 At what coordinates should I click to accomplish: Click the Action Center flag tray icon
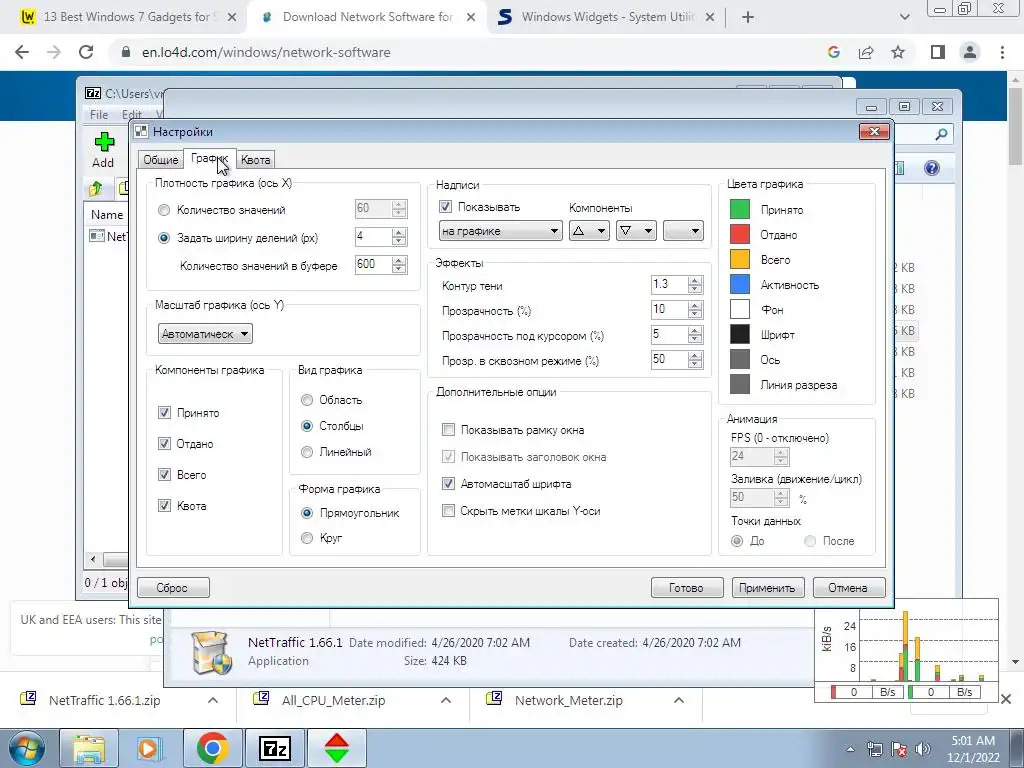pyautogui.click(x=899, y=748)
